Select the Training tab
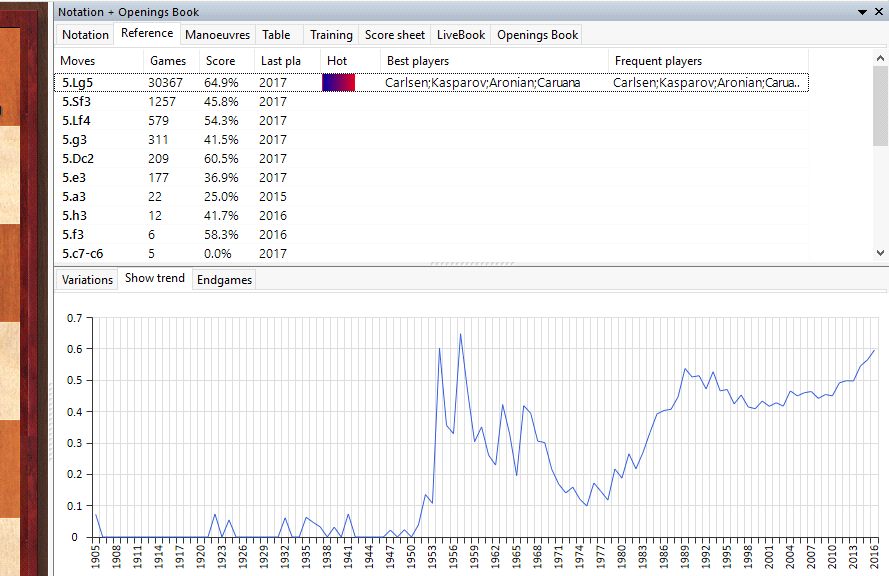Image resolution: width=889 pixels, height=576 pixels. (331, 35)
